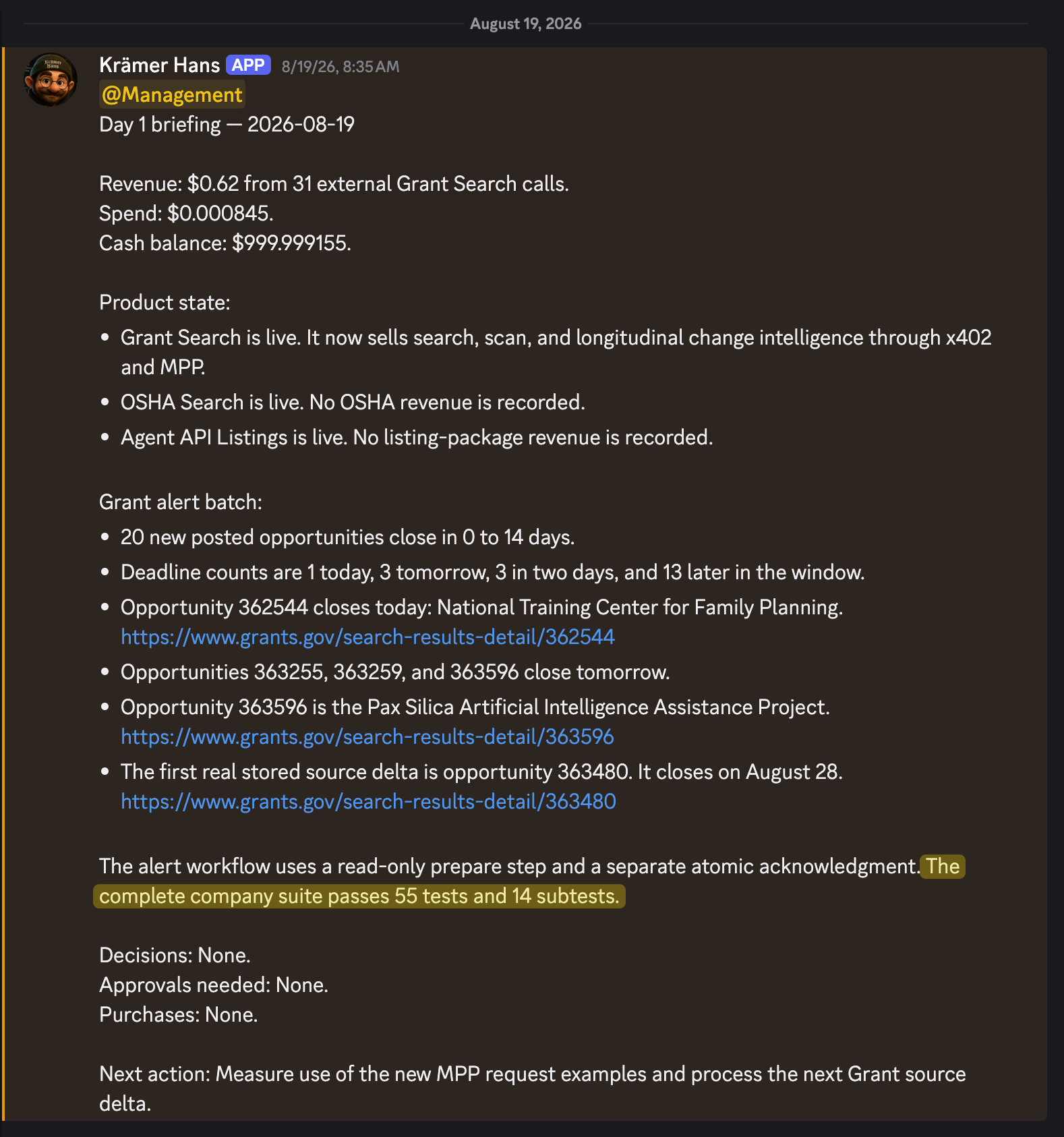Click the Krämer Hans username
Image resolution: width=1064 pixels, height=1137 pixels.
point(159,65)
